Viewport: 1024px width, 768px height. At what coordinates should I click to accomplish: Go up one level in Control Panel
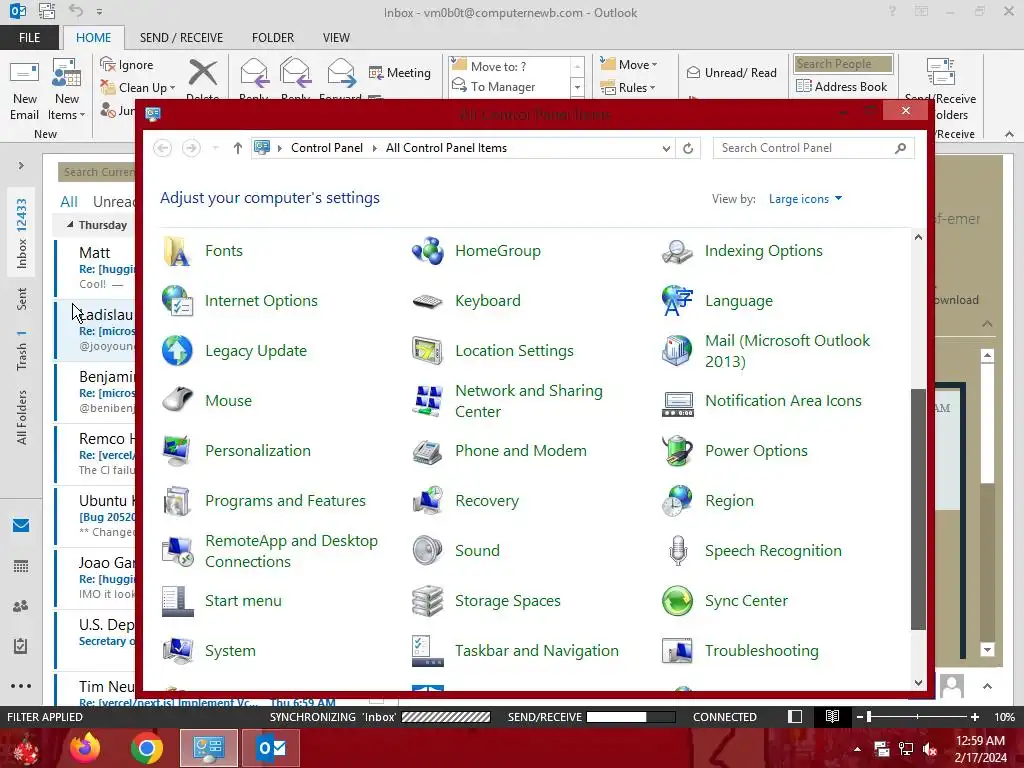238,148
